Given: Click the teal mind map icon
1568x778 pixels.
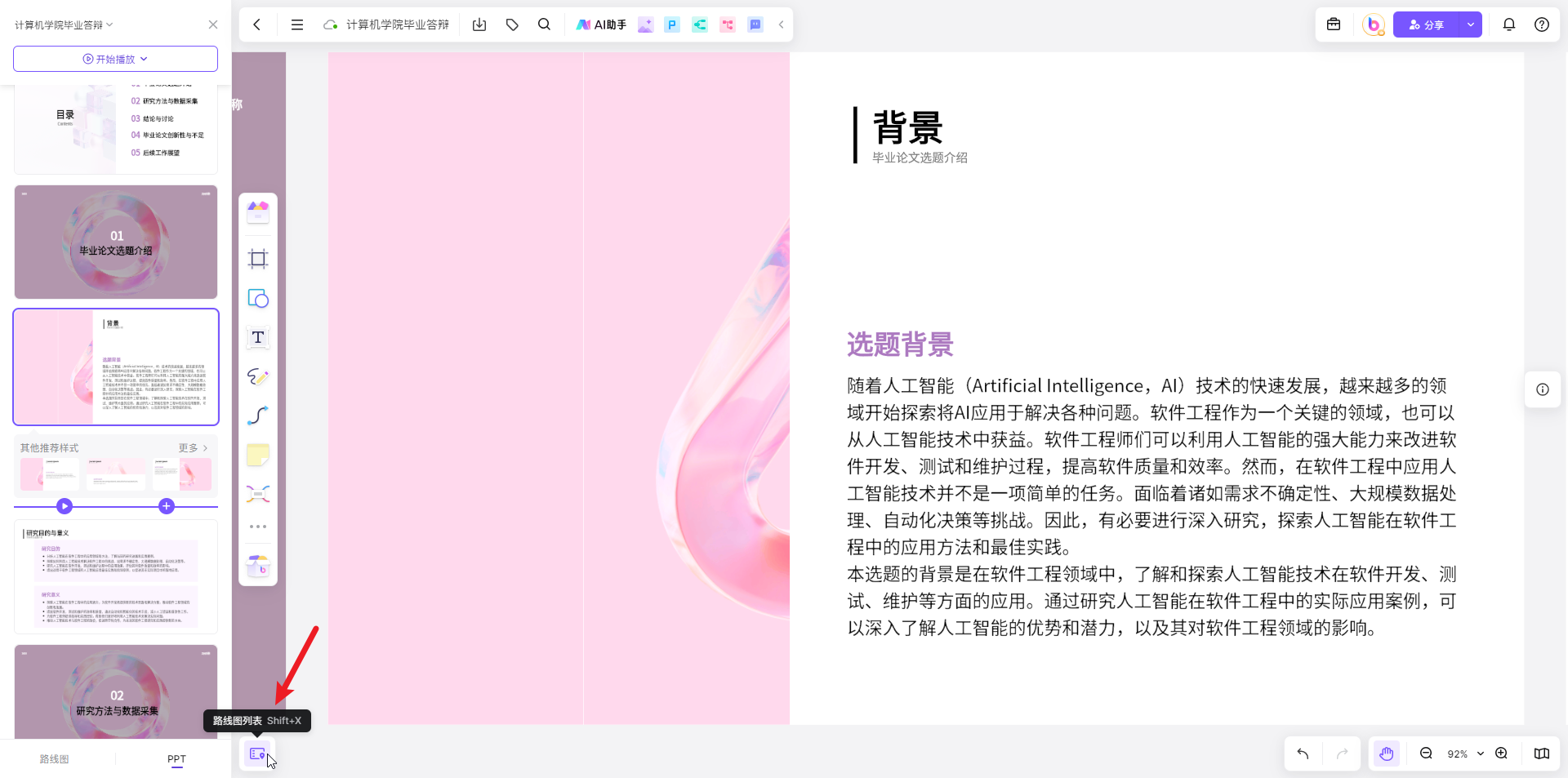Looking at the screenshot, I should [x=700, y=24].
